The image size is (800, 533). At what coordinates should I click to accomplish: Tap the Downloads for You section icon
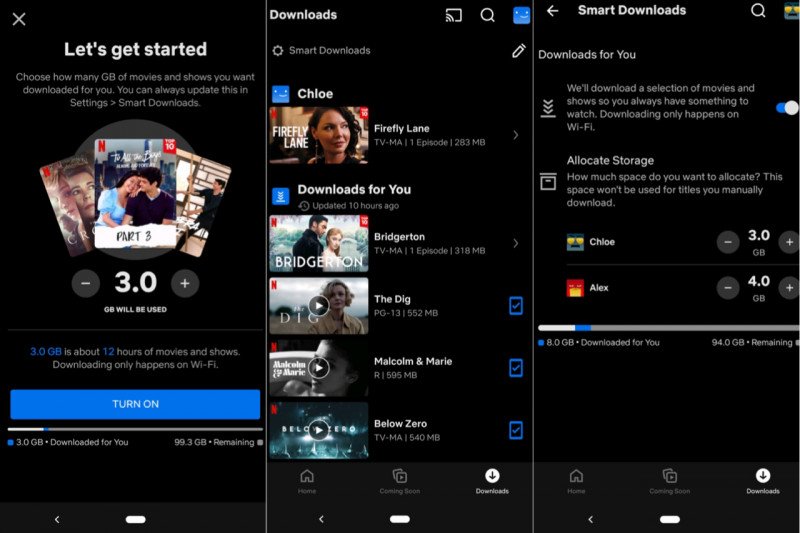tap(281, 196)
